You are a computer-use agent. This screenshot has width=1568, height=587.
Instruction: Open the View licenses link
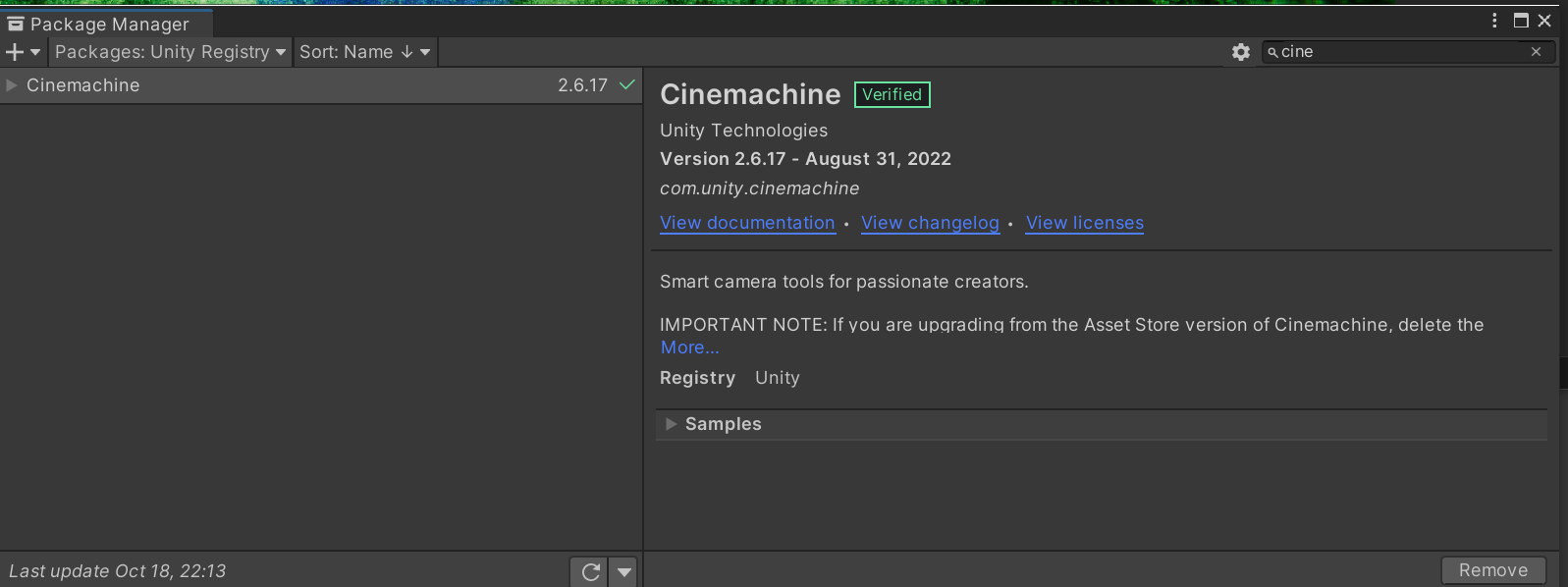[x=1085, y=223]
